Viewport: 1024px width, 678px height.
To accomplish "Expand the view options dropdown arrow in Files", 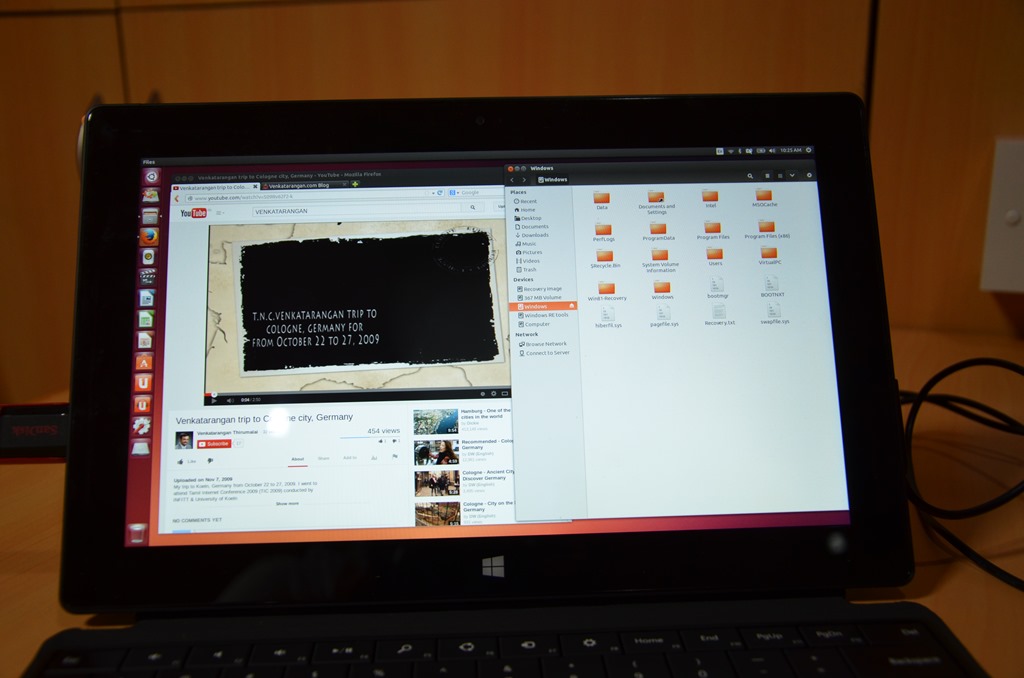I will click(792, 176).
